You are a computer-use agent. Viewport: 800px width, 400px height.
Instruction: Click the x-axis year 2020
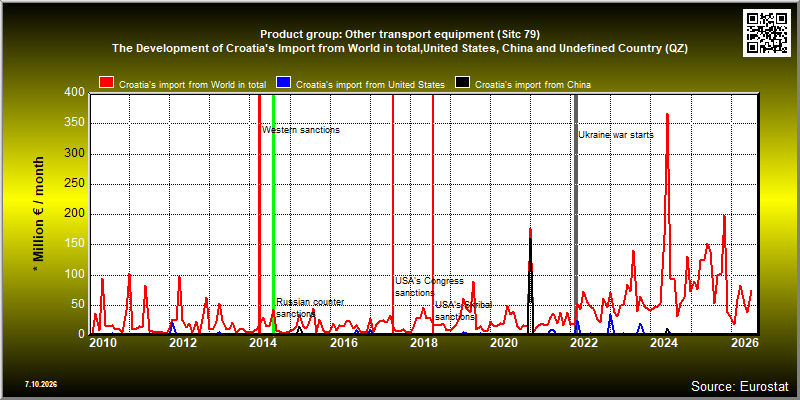pos(504,342)
